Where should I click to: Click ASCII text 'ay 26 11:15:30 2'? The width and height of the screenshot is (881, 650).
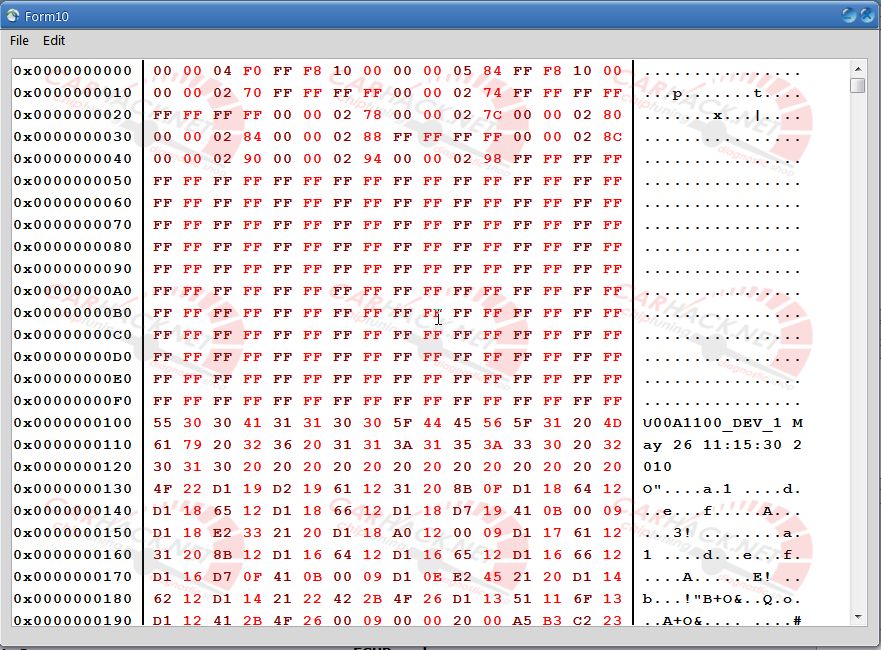pos(723,445)
